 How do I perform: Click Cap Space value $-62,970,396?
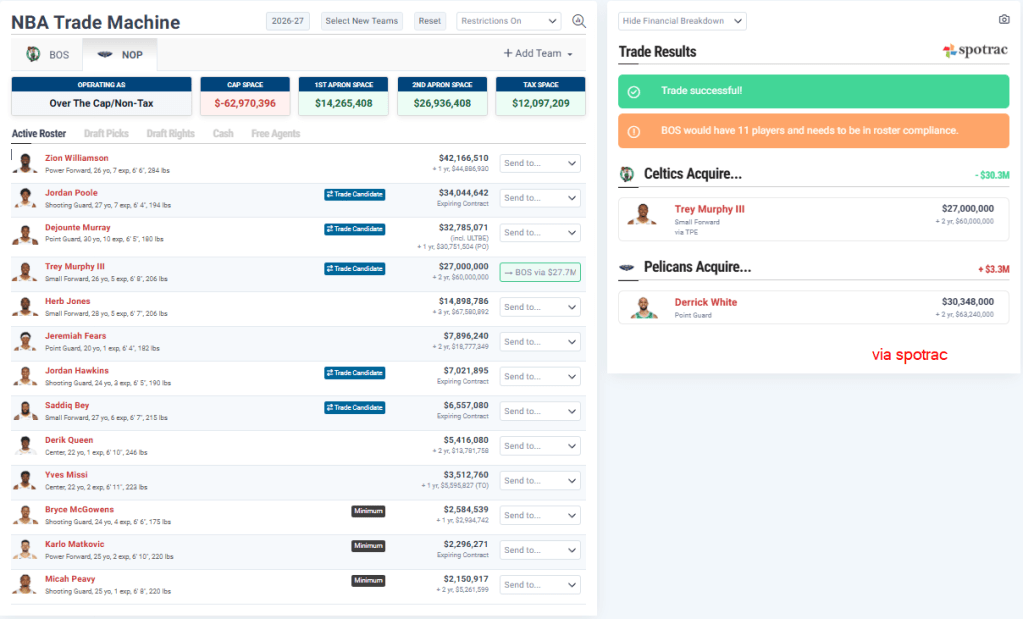click(x=245, y=103)
